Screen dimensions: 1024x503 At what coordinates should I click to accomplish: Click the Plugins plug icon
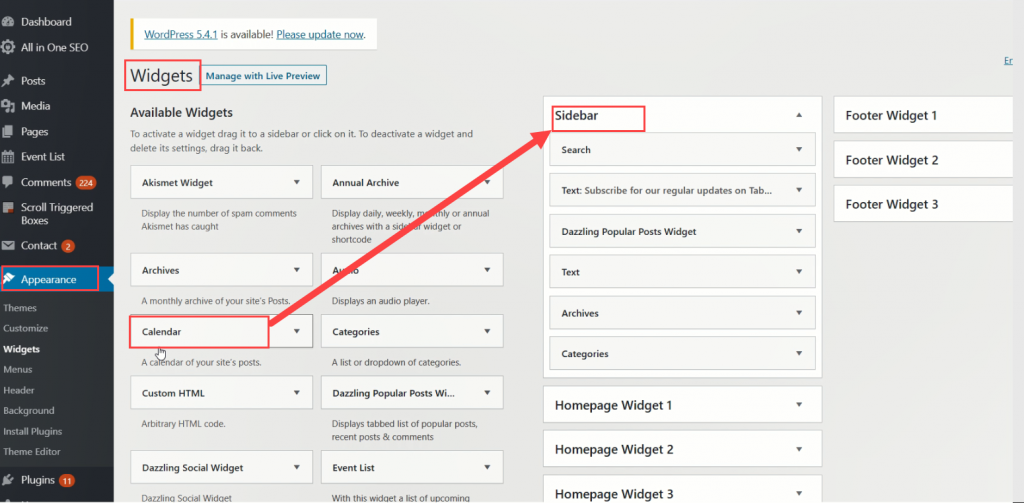(x=8, y=480)
